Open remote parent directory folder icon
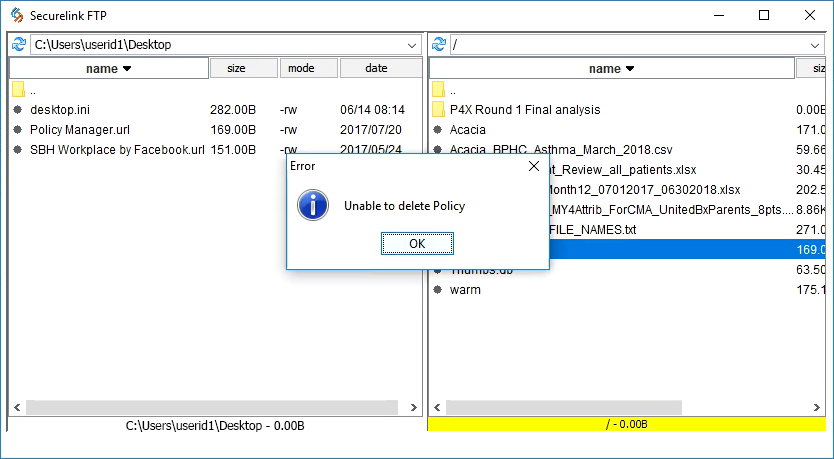The image size is (834, 459). point(438,90)
